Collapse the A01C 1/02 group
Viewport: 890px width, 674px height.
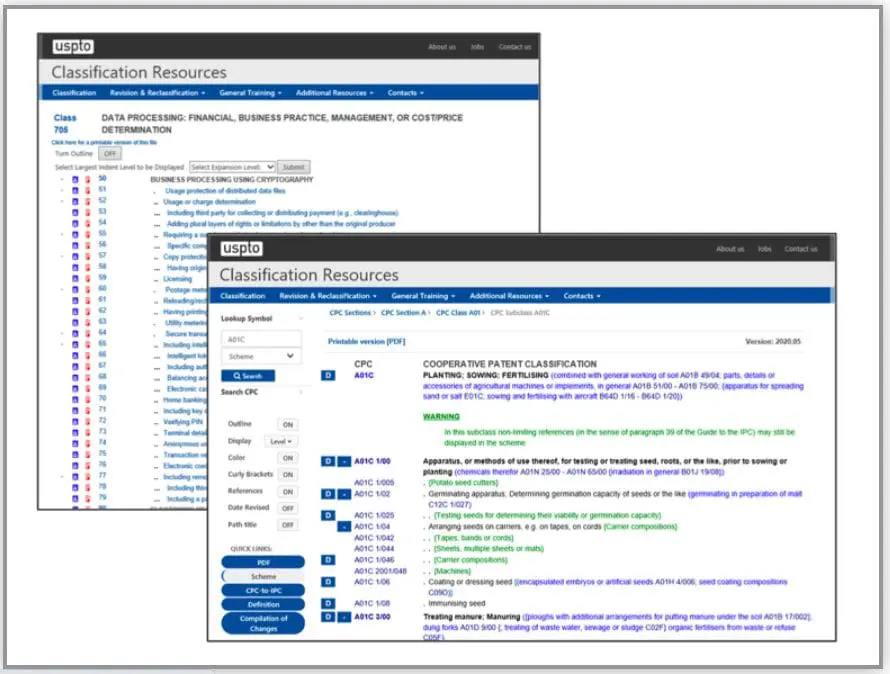click(344, 494)
